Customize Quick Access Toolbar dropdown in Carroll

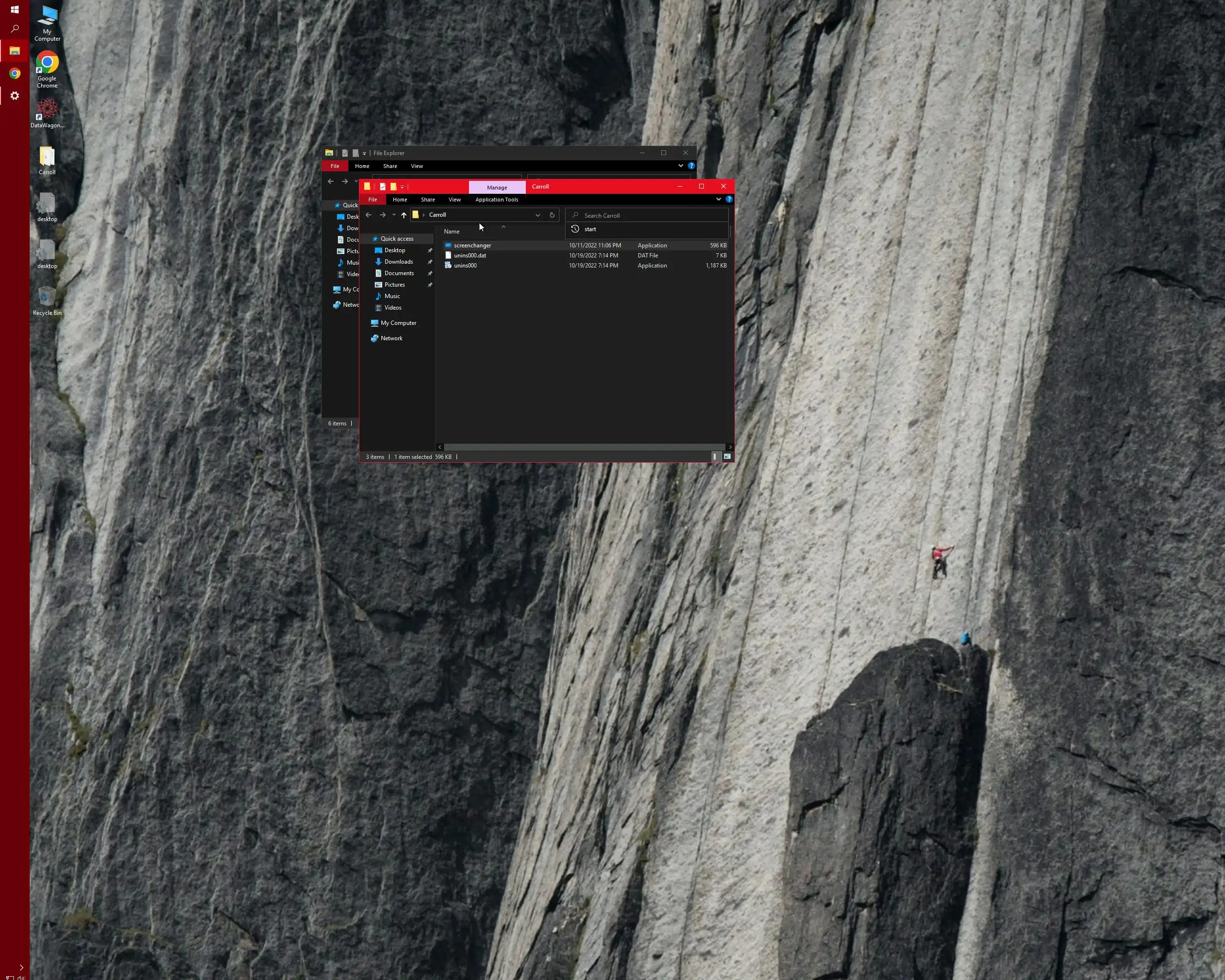[x=401, y=187]
